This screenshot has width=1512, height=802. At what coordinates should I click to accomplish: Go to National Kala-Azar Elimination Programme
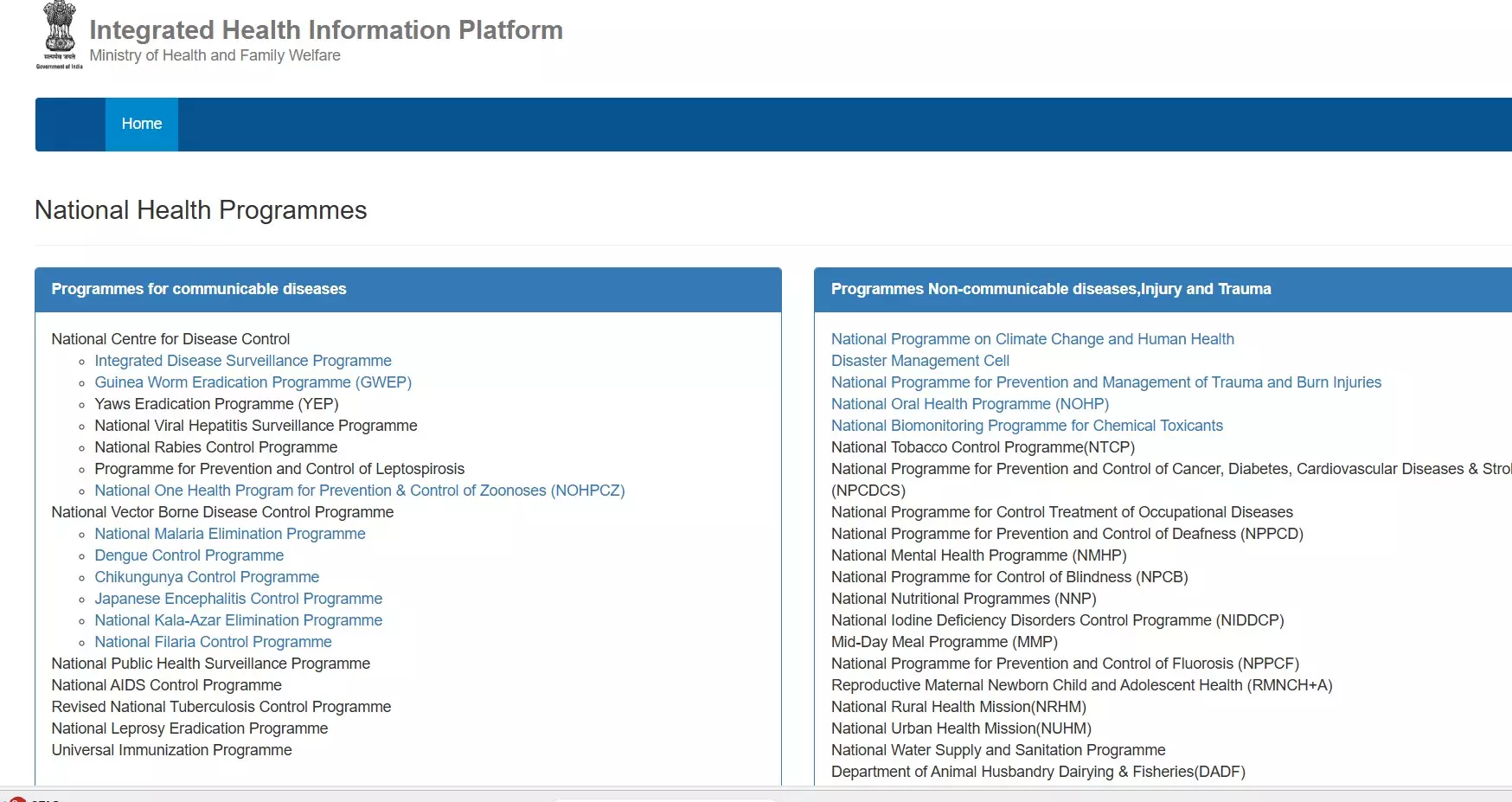(x=238, y=620)
